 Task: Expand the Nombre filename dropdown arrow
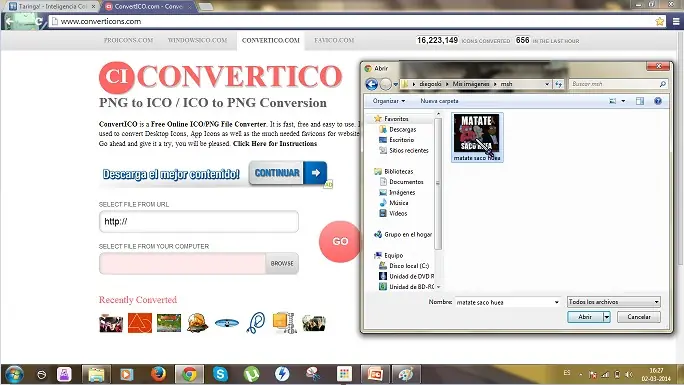pyautogui.click(x=556, y=302)
